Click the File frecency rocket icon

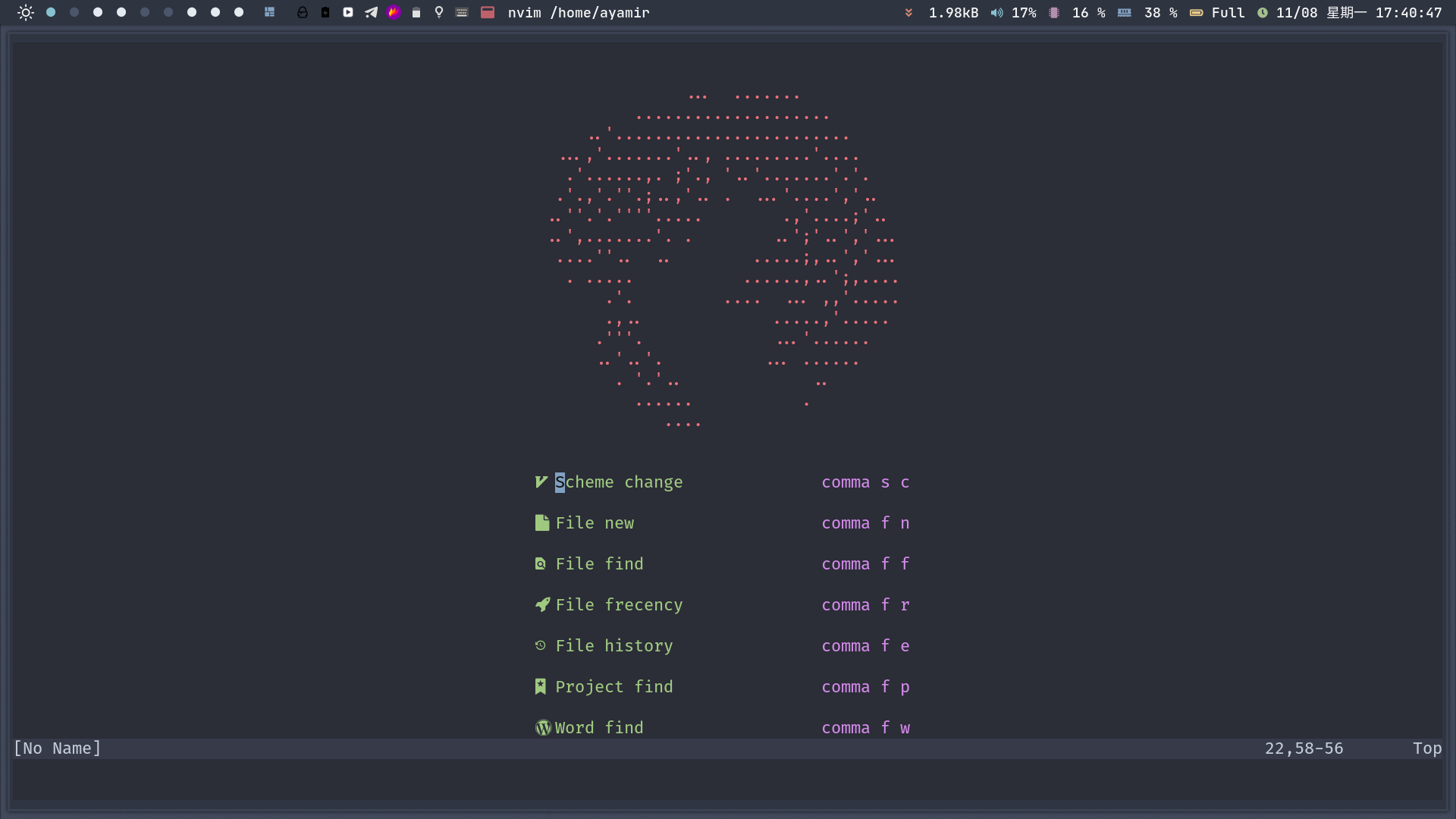point(541,605)
